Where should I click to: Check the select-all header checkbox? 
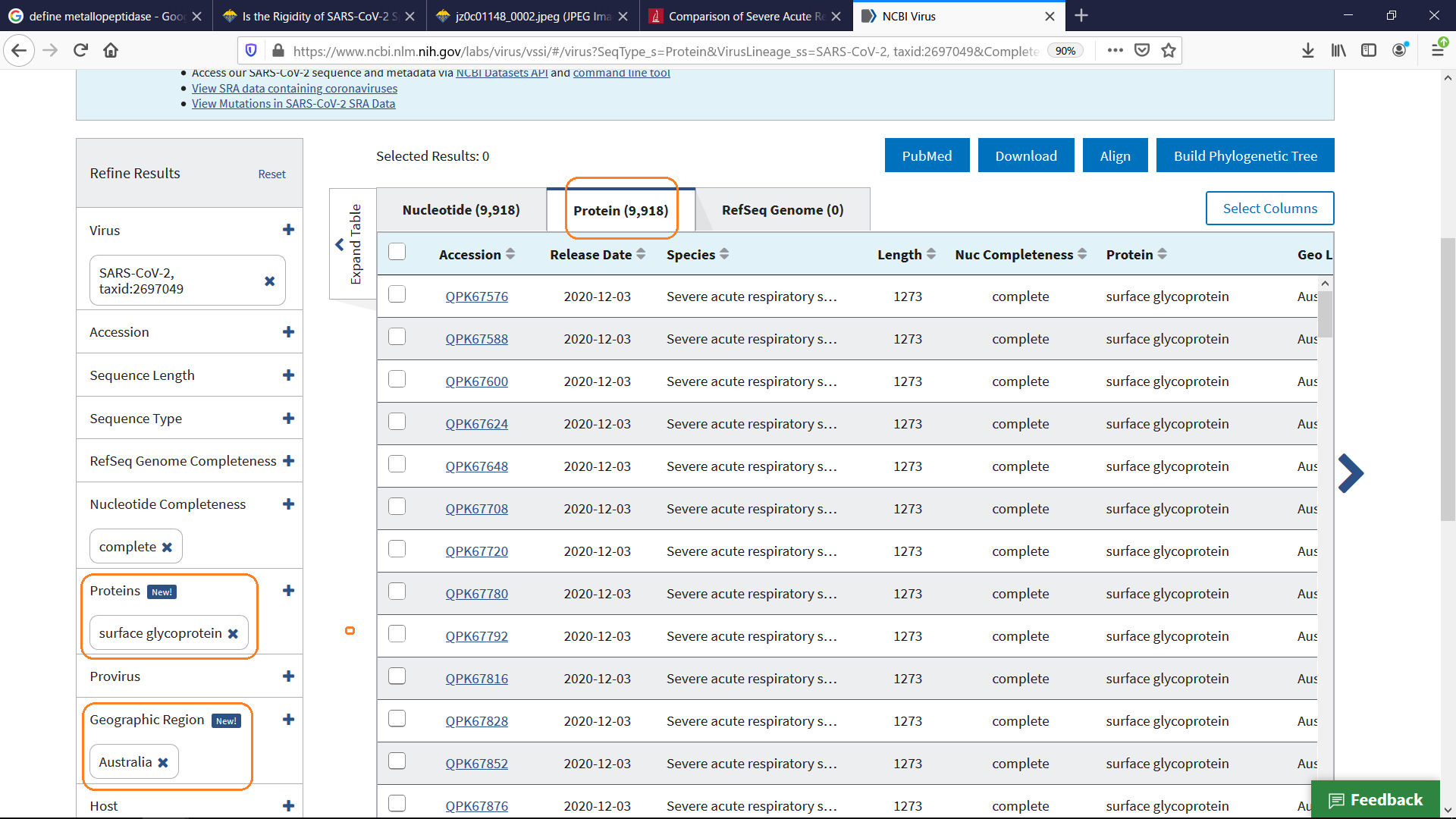(x=397, y=252)
